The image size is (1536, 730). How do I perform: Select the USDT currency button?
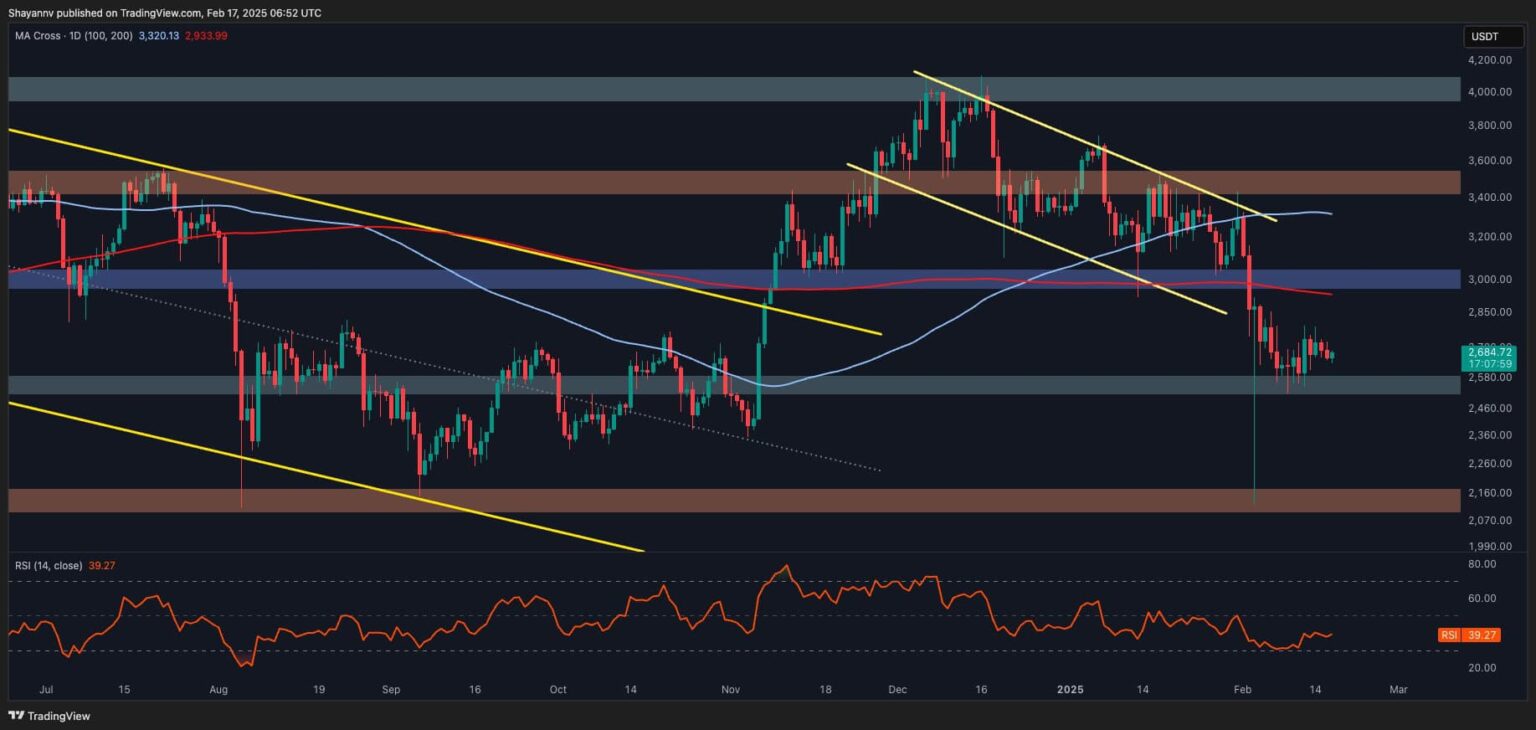tap(1494, 36)
